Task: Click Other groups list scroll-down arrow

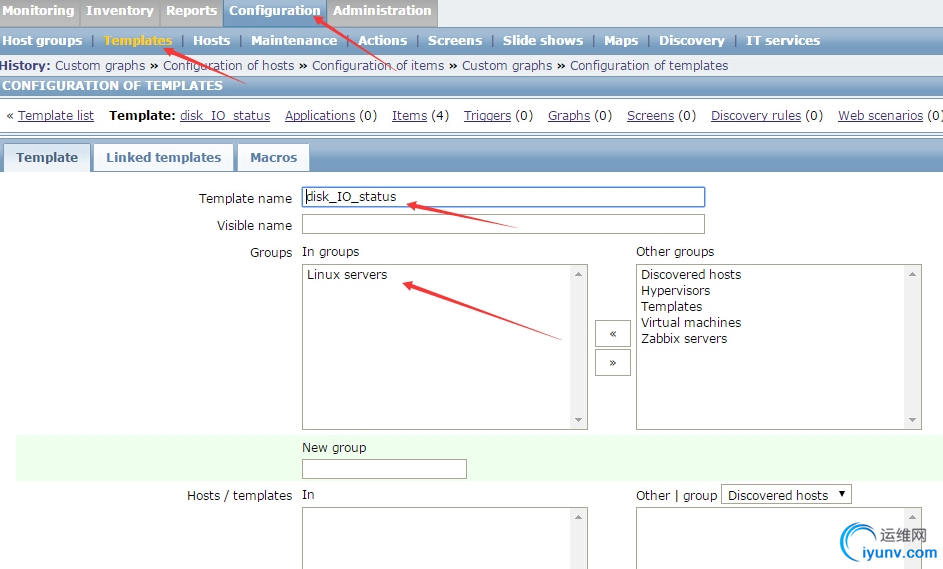Action: (912, 420)
